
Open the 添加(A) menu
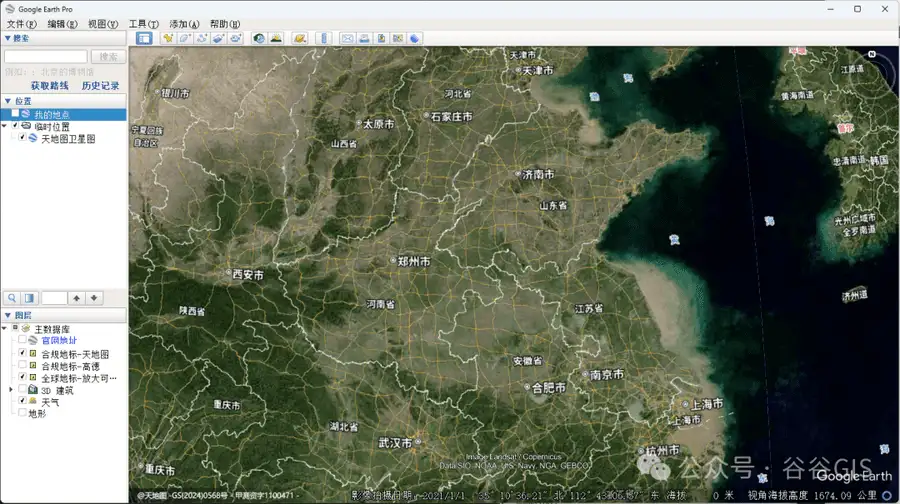[184, 24]
